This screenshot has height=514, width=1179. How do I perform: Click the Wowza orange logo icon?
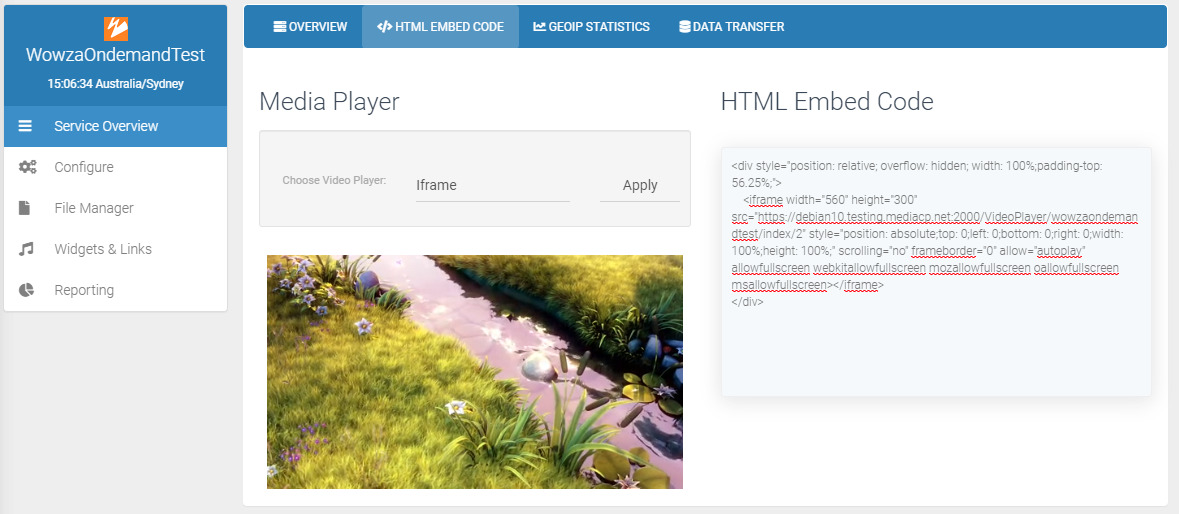point(116,29)
